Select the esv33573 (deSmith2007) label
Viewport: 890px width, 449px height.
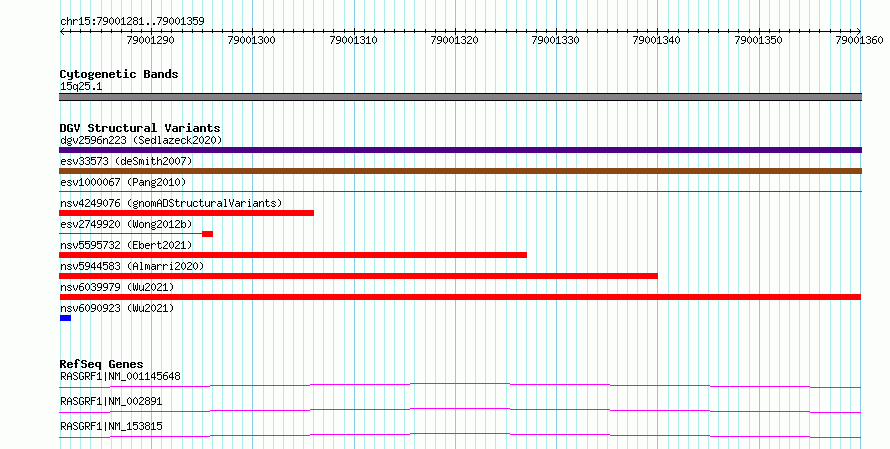(x=126, y=161)
